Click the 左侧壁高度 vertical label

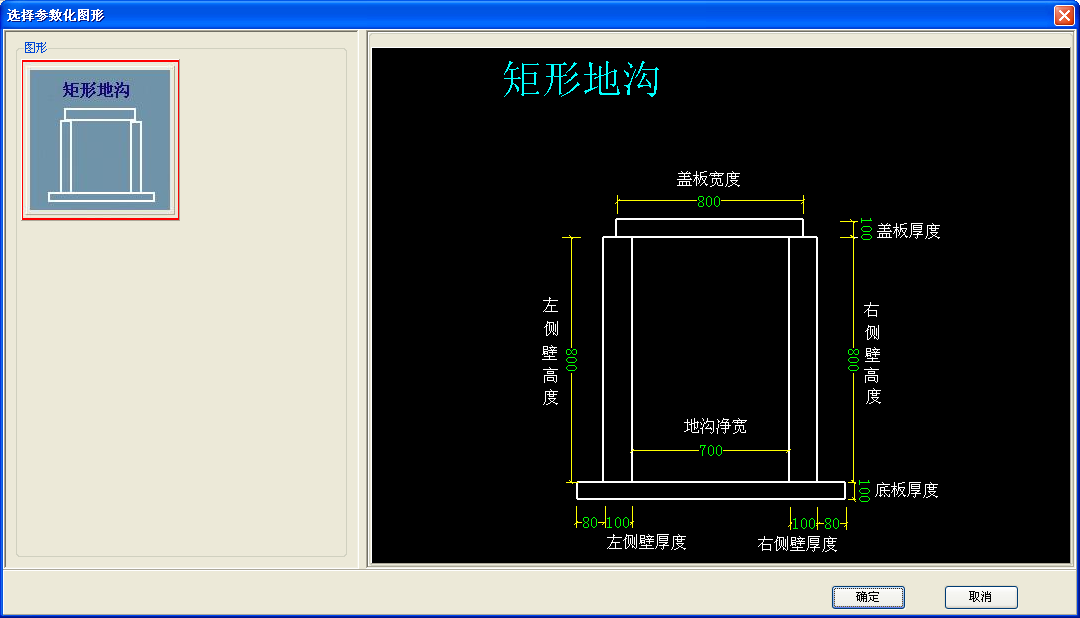tap(550, 351)
